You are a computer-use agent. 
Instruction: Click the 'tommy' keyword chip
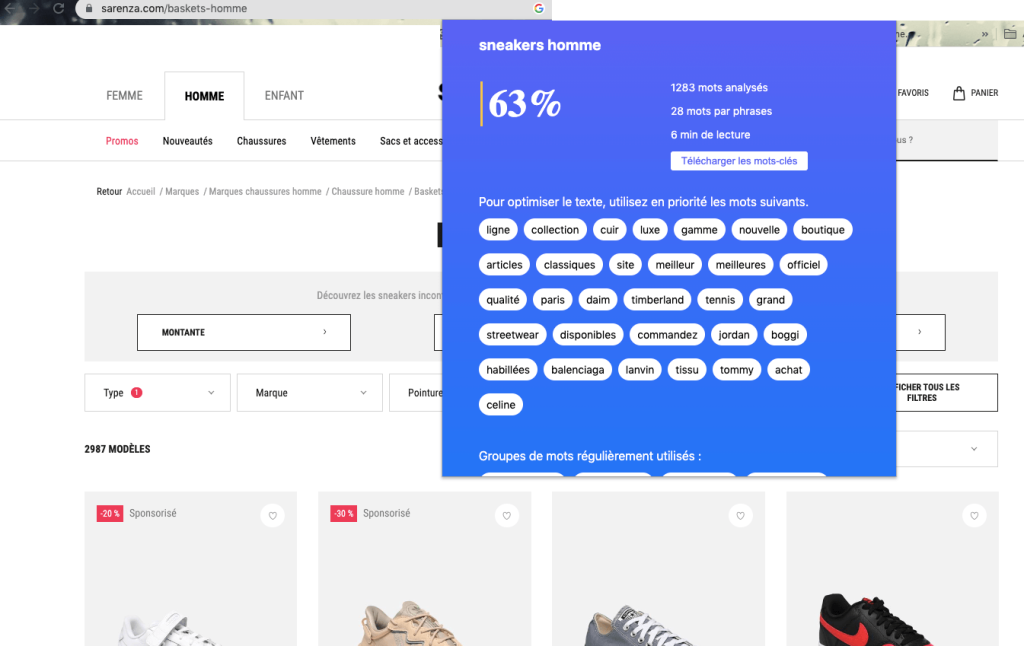tap(737, 370)
